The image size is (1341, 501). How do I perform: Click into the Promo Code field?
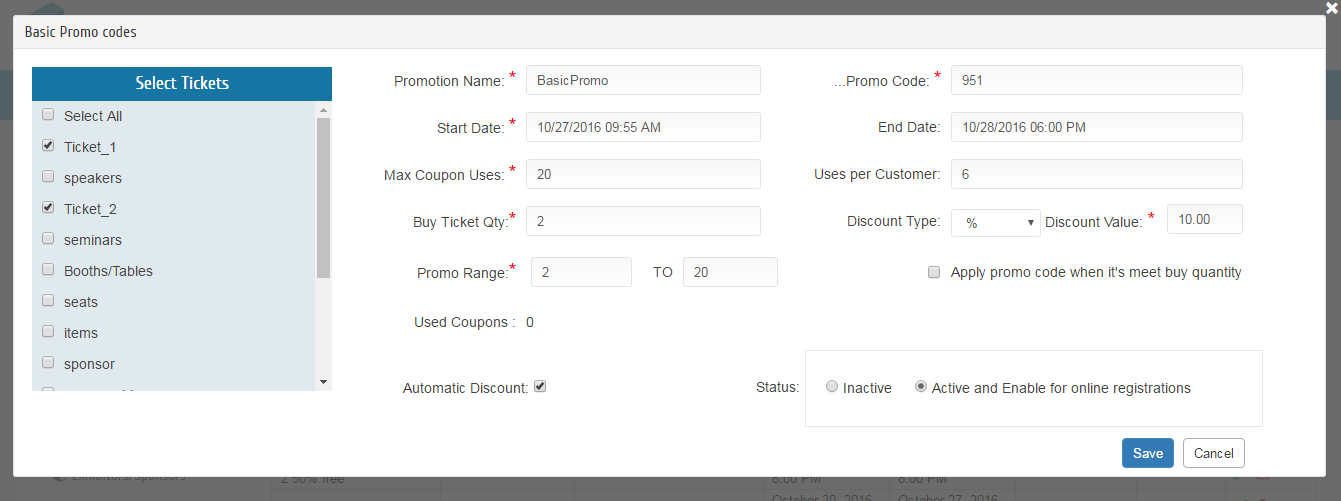[x=1097, y=80]
